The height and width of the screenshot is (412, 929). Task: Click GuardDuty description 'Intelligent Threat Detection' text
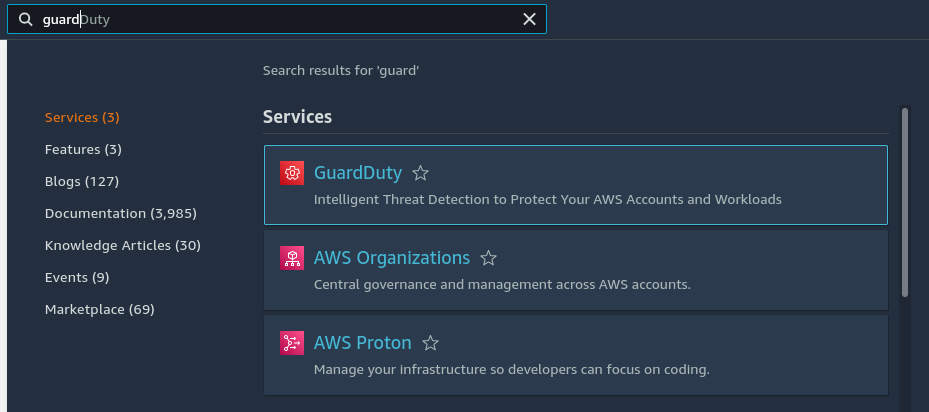point(547,200)
